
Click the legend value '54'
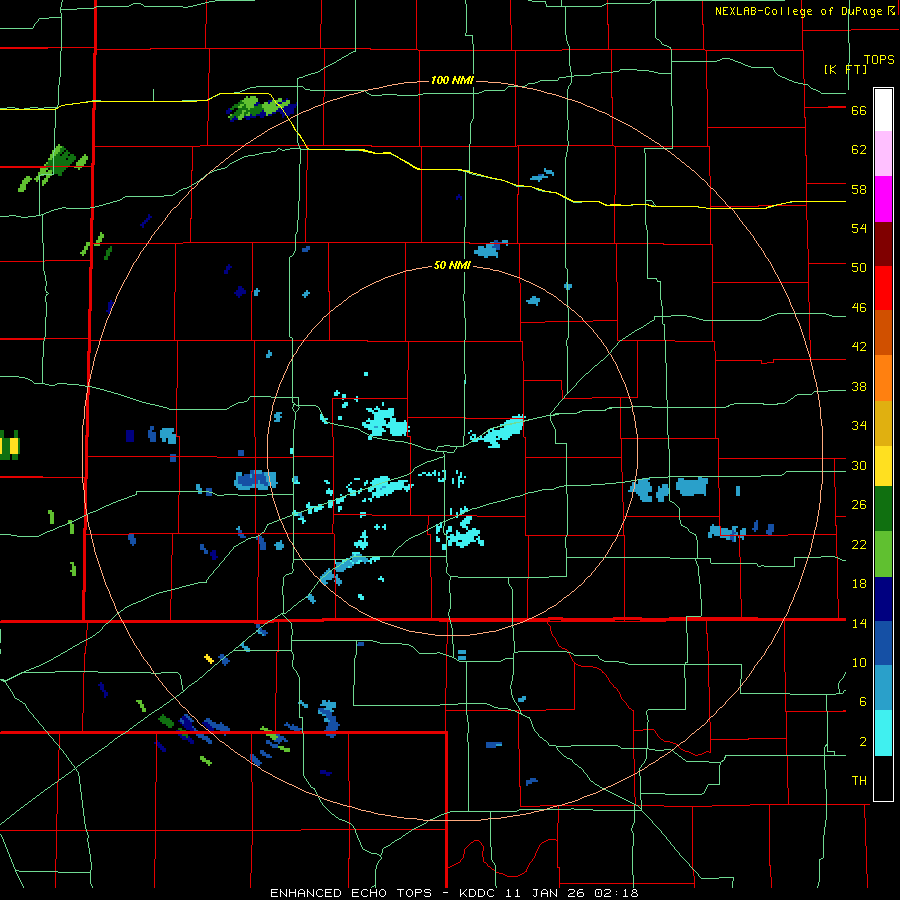tap(859, 228)
